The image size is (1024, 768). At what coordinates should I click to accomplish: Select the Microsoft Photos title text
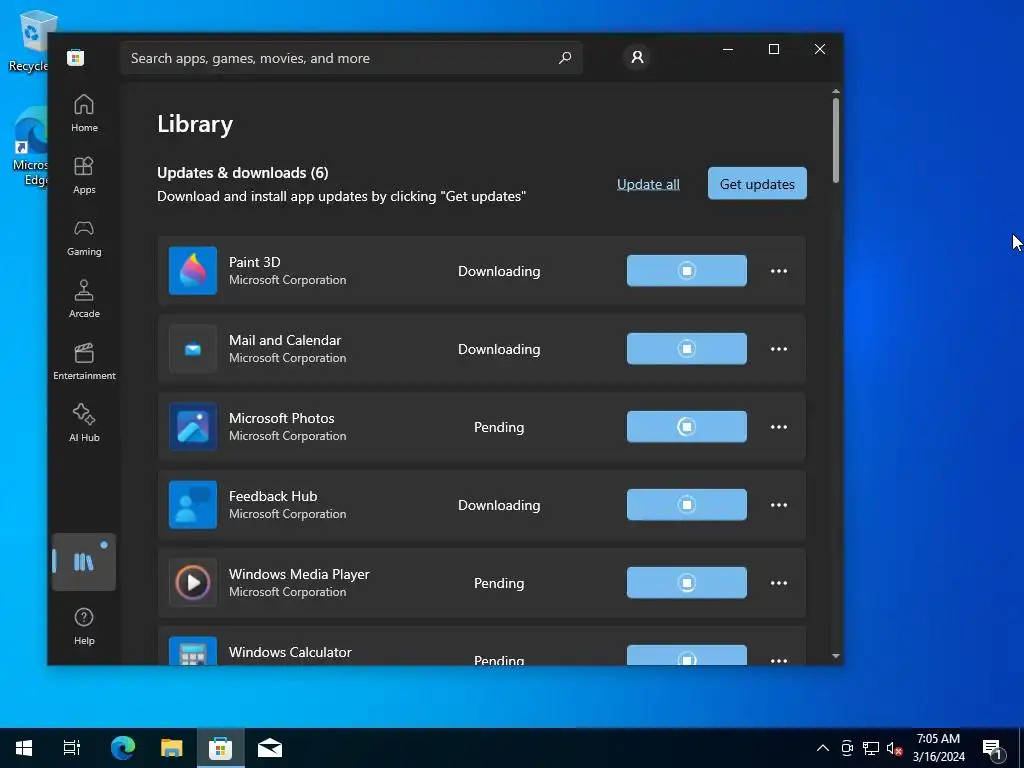[281, 418]
